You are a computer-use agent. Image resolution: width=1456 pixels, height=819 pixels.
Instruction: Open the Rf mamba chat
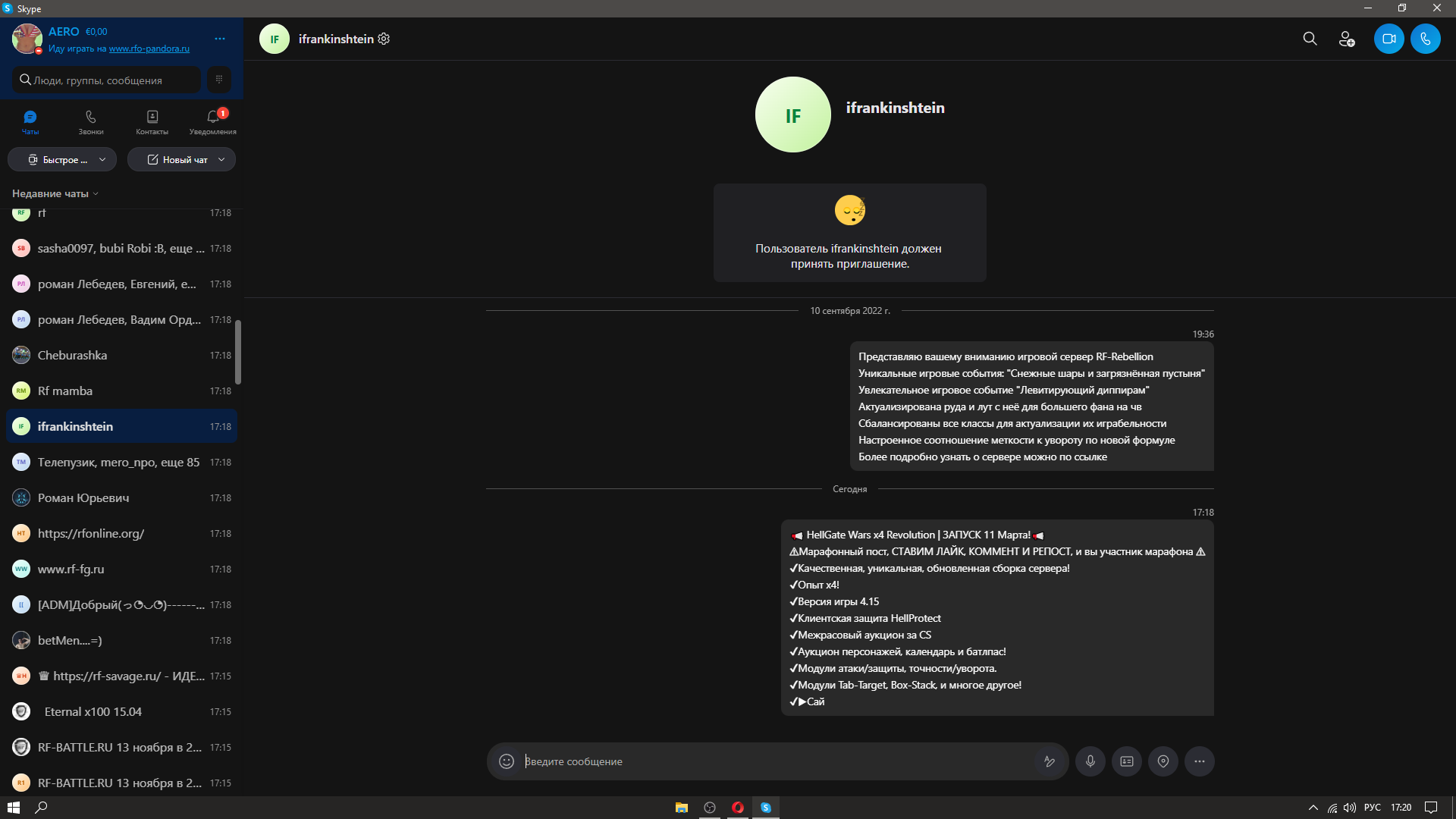pos(121,391)
